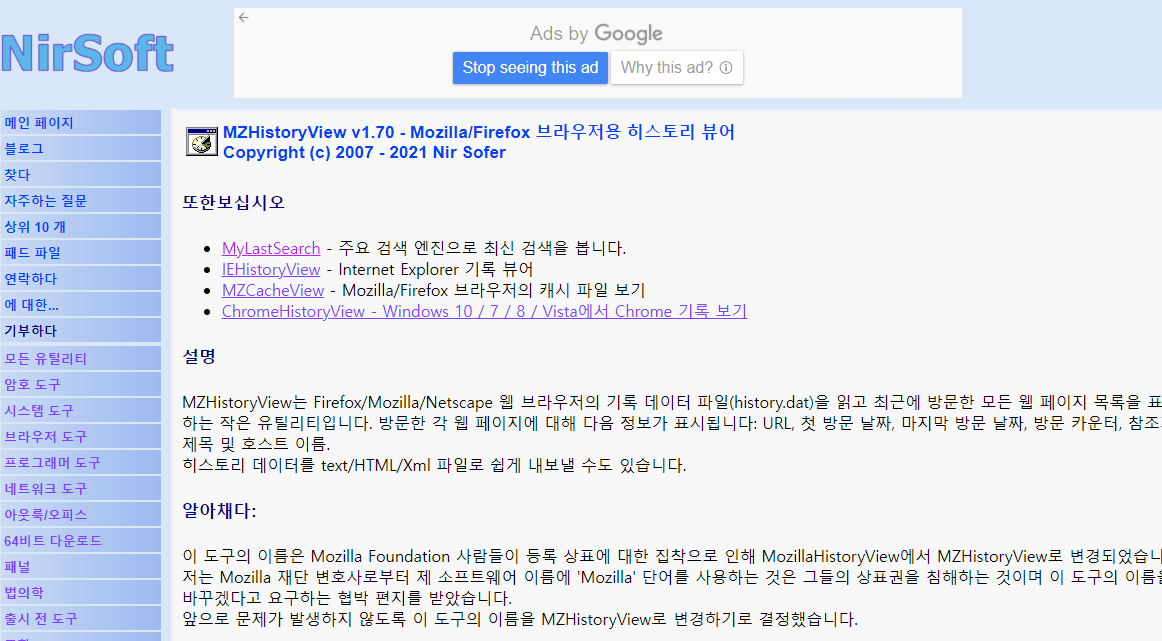Click the Ads by Google label

pos(596,33)
